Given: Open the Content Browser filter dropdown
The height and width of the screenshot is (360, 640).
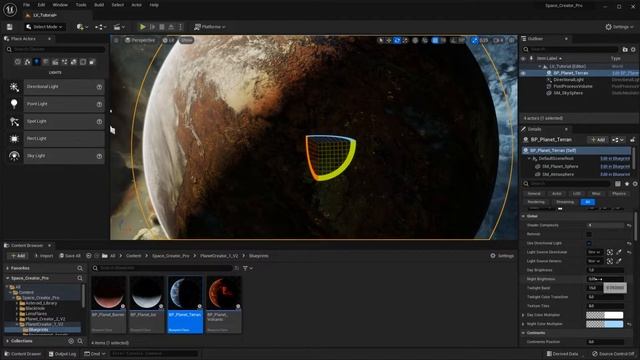Looking at the screenshot, I should pos(248,268).
